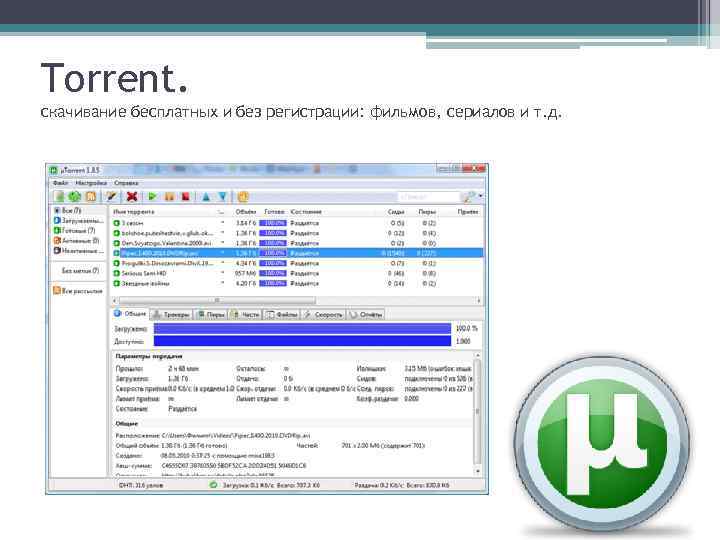Click progress bar of Звездные войны row
Screen dimensions: 720x540
pos(273,284)
